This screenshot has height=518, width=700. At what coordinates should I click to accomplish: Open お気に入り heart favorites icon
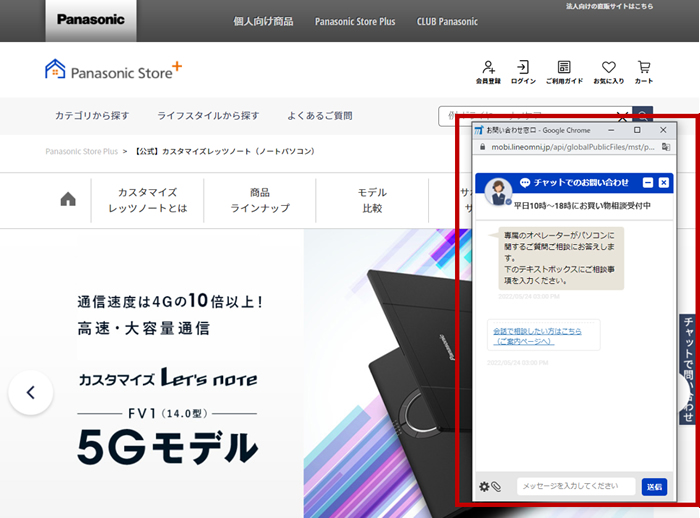pyautogui.click(x=608, y=72)
